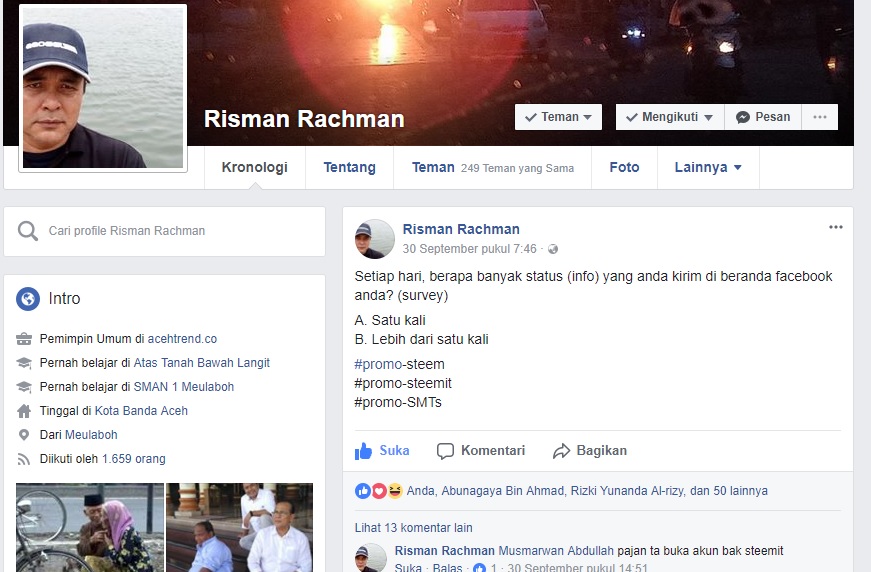Screen dimensions: 871x572
Task: Click the Intro globe icon
Action: pyautogui.click(x=28, y=299)
